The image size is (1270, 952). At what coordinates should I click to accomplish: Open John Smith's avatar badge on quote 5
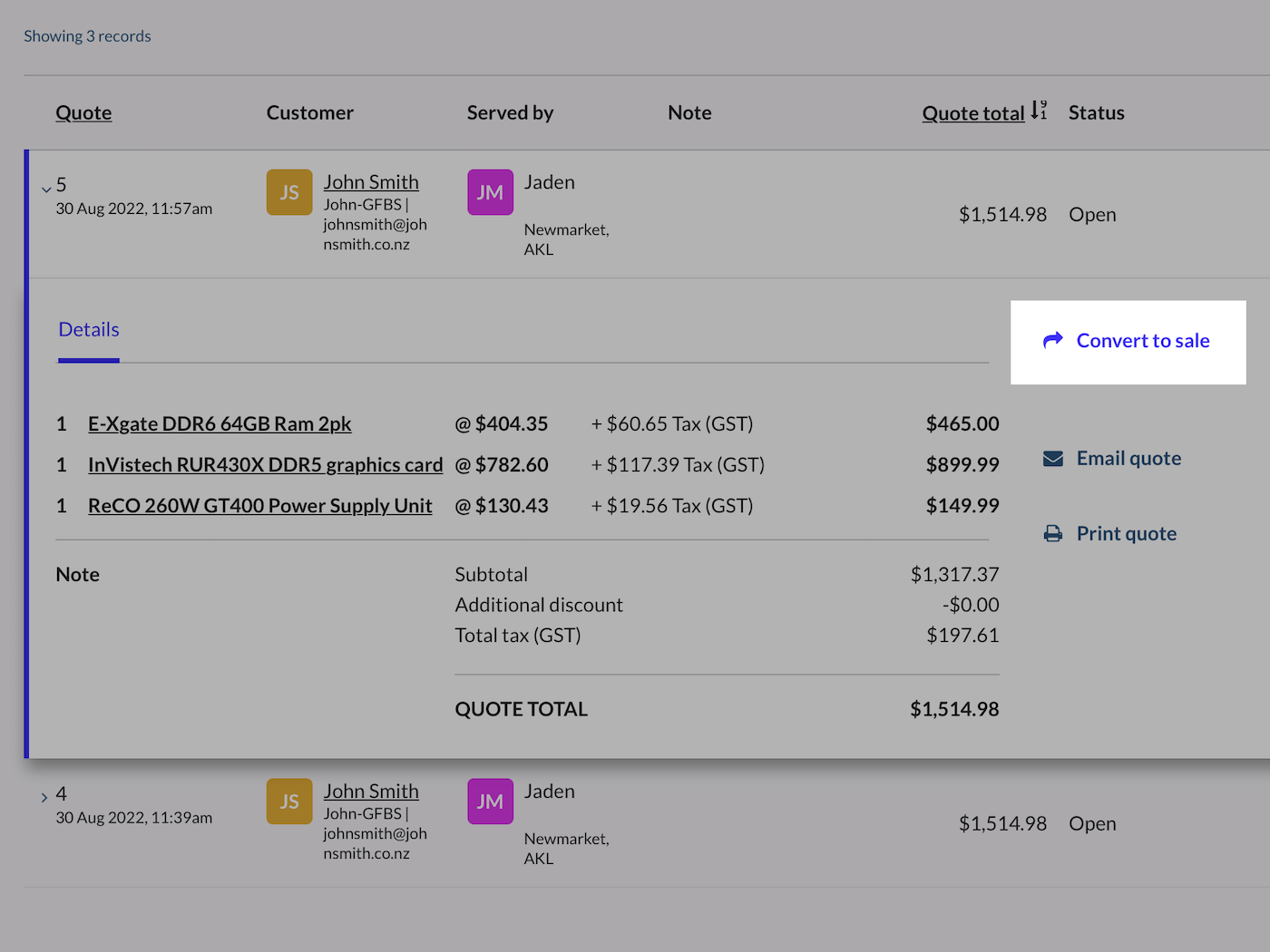(x=288, y=191)
